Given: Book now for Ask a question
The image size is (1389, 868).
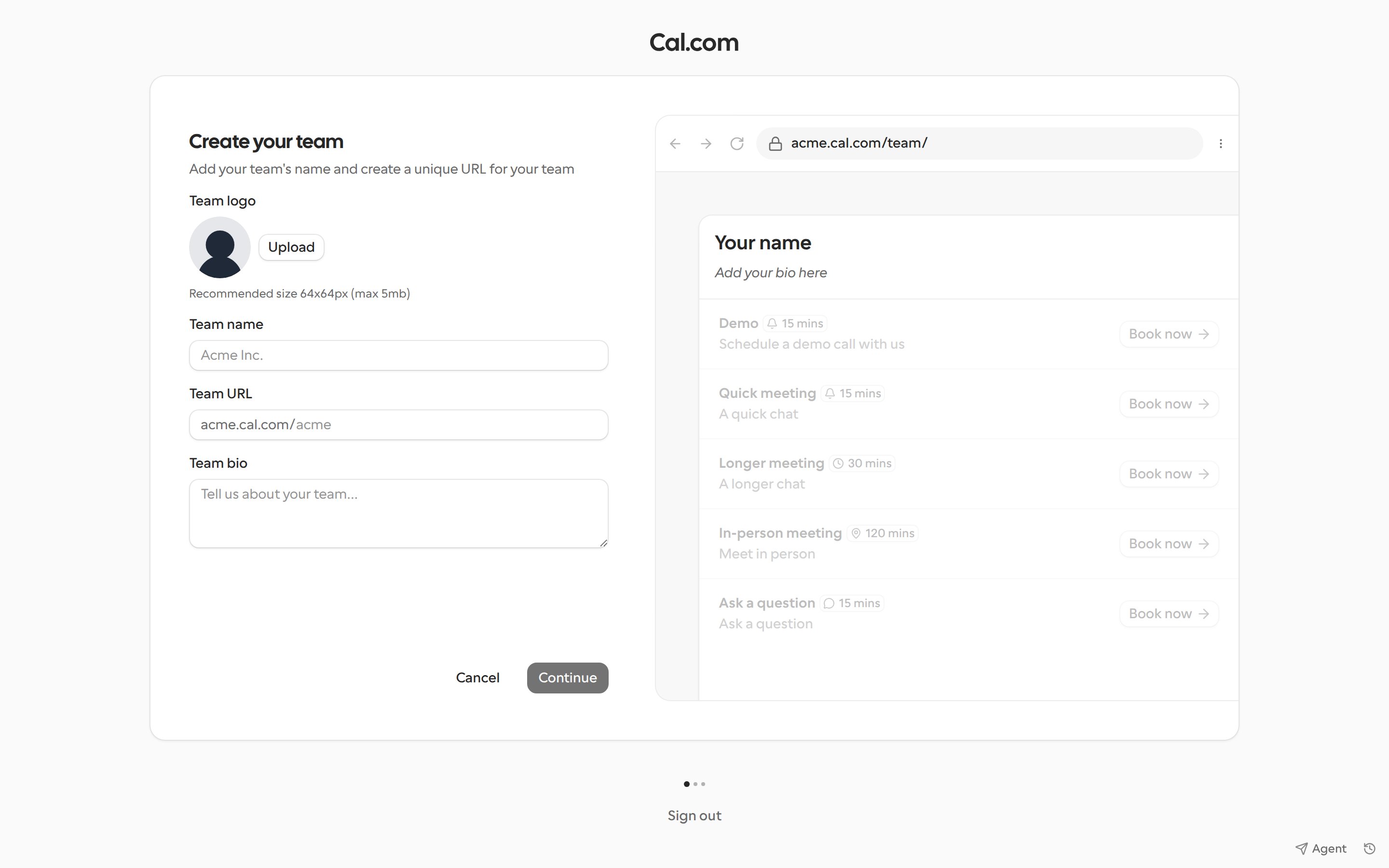Looking at the screenshot, I should pos(1169,614).
